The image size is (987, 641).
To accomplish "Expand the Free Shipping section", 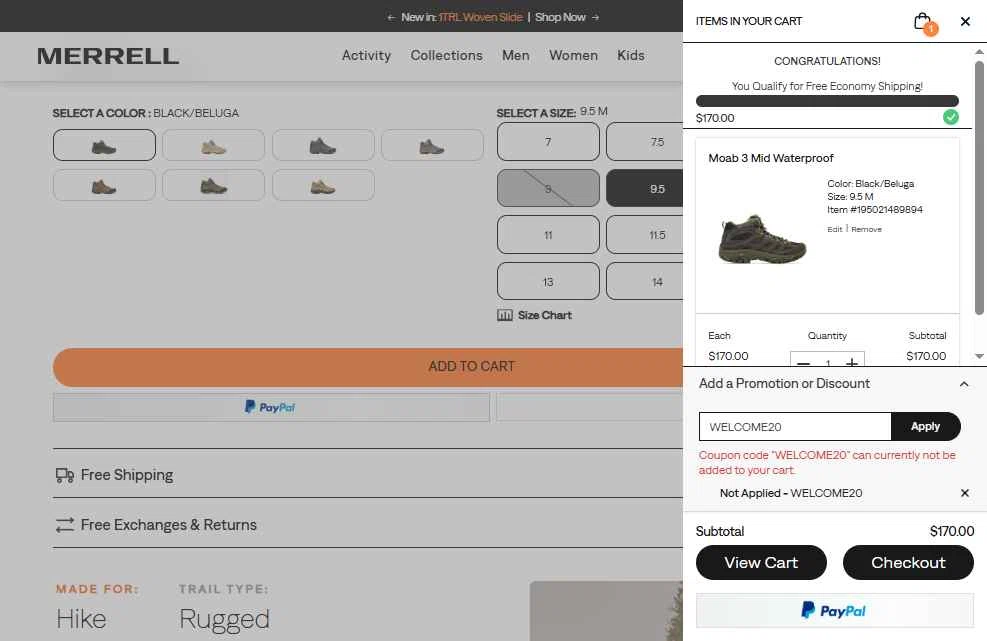I will coord(368,474).
